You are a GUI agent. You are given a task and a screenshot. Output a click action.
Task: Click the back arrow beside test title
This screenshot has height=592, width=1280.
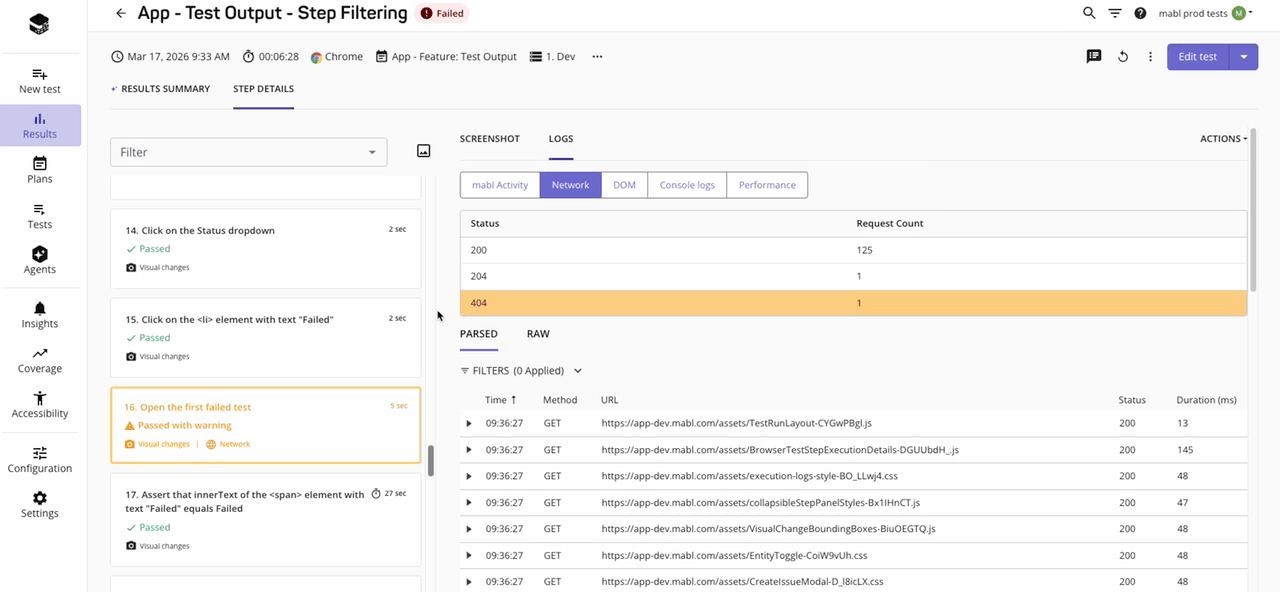(x=121, y=14)
